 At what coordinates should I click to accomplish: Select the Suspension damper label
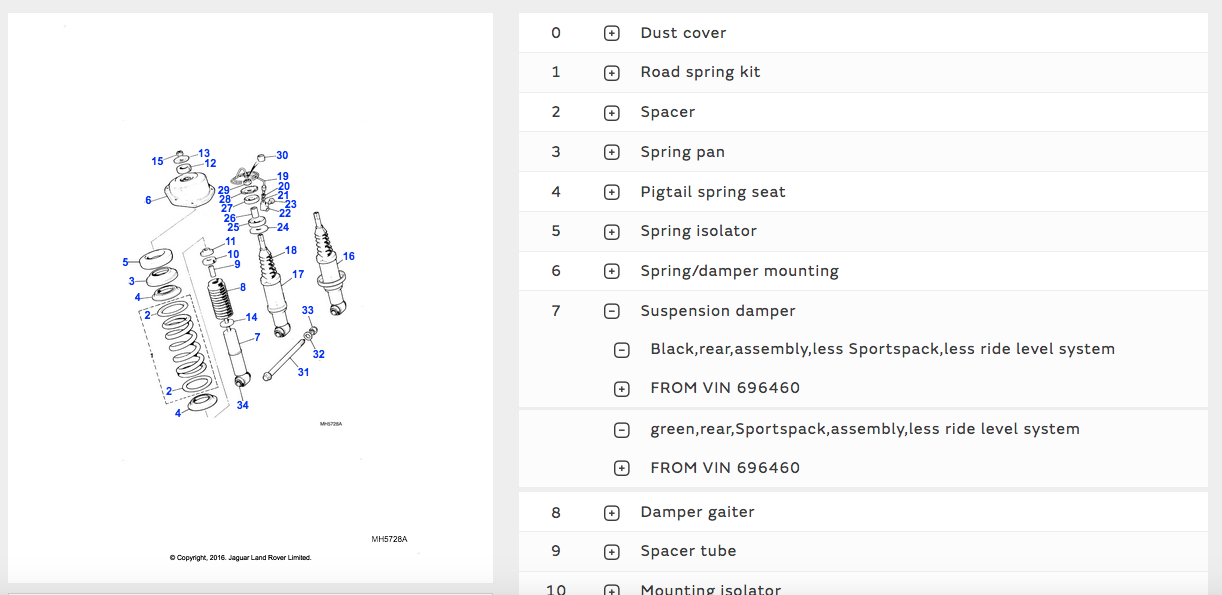718,311
